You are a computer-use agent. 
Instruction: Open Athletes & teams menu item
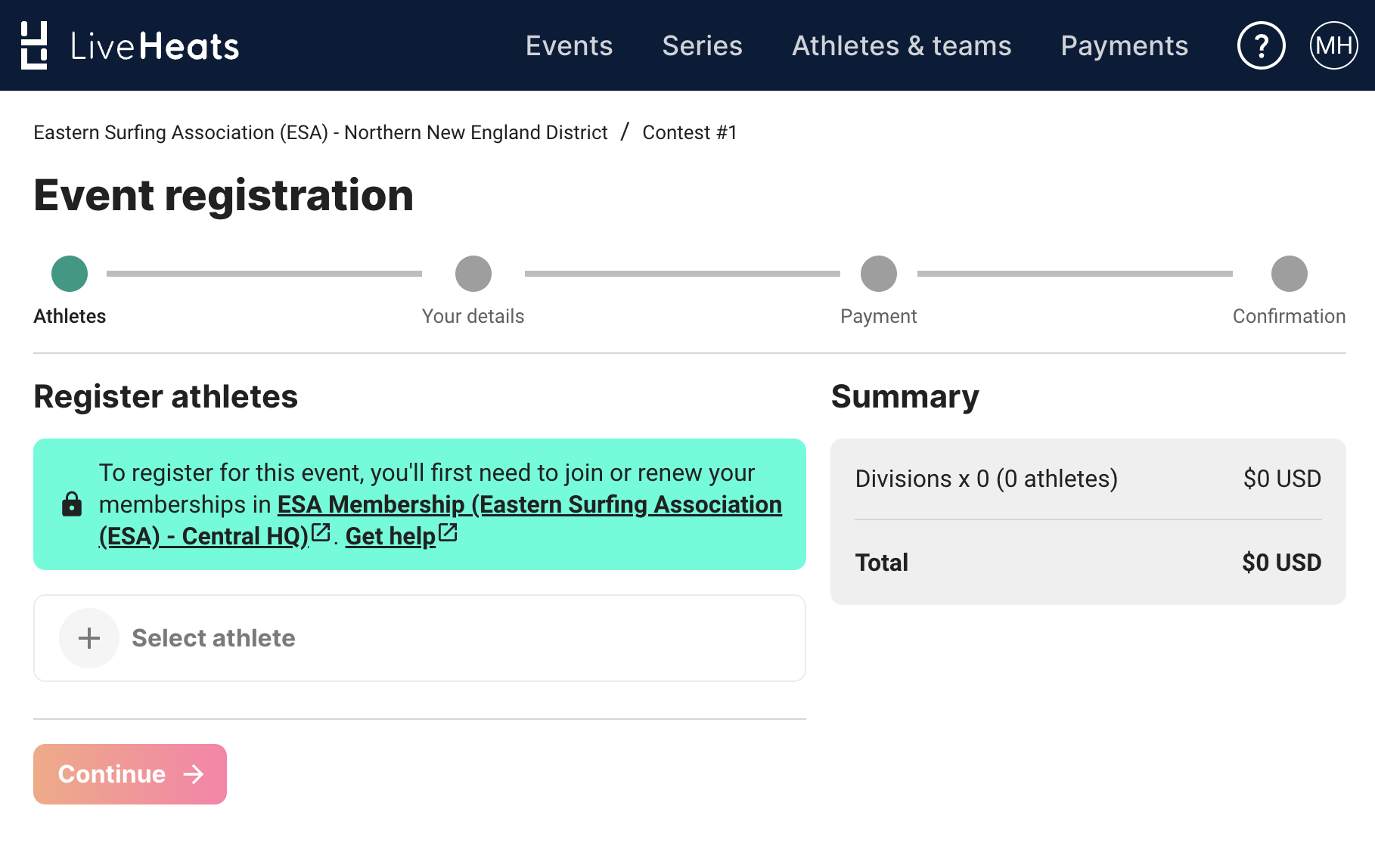click(902, 45)
